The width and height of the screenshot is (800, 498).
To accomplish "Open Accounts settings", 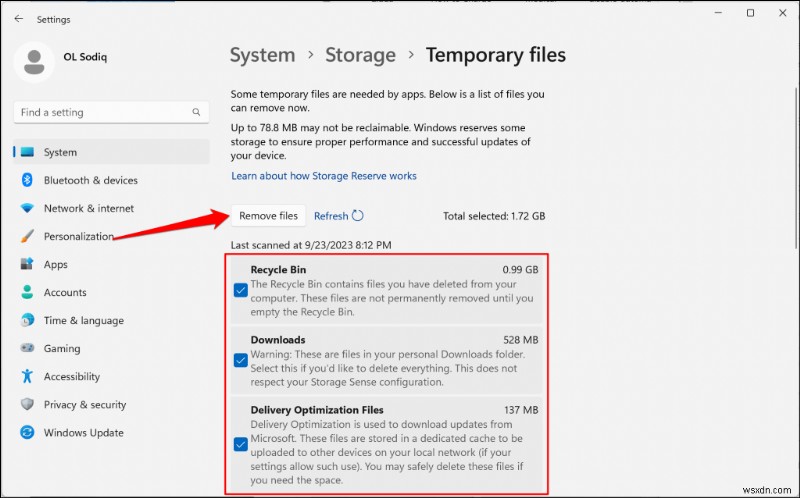I will tap(111, 292).
